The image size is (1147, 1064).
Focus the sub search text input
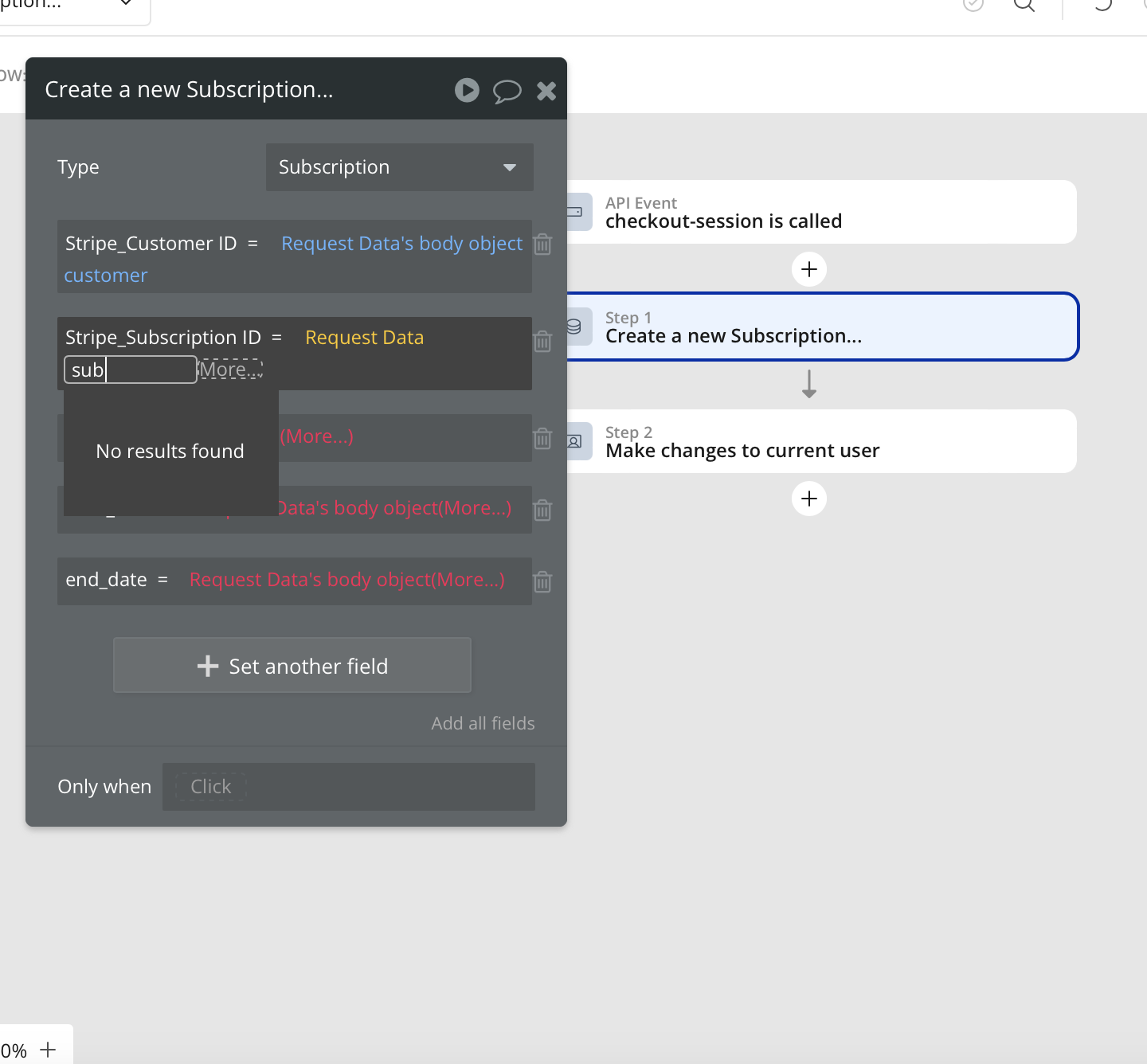coord(131,370)
